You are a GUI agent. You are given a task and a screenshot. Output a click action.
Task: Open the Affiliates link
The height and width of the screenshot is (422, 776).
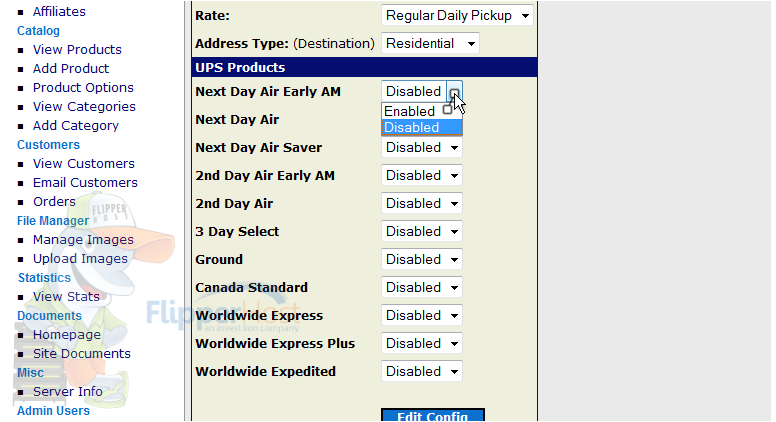[59, 11]
